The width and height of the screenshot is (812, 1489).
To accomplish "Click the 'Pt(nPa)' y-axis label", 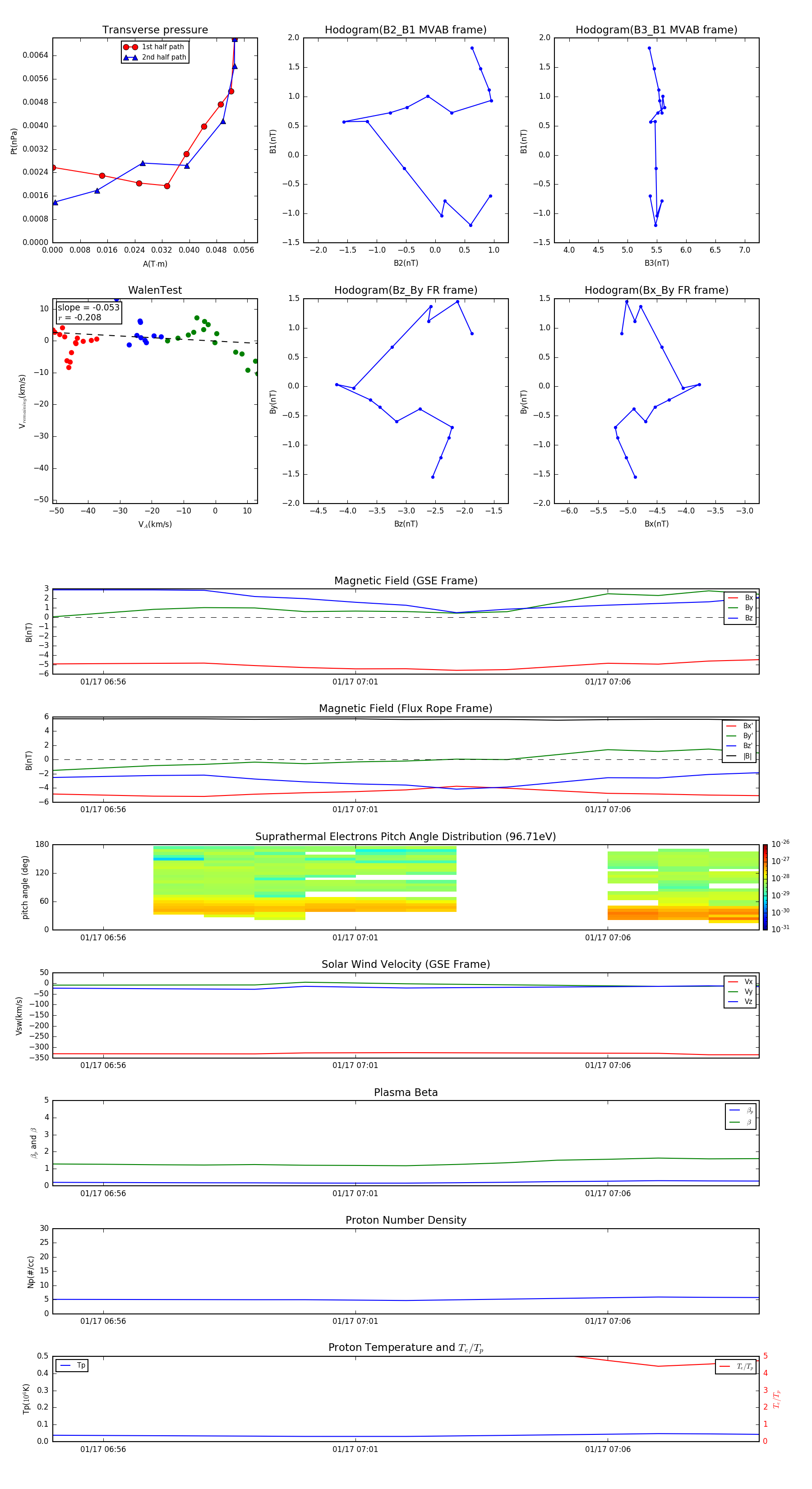I will (x=14, y=140).
